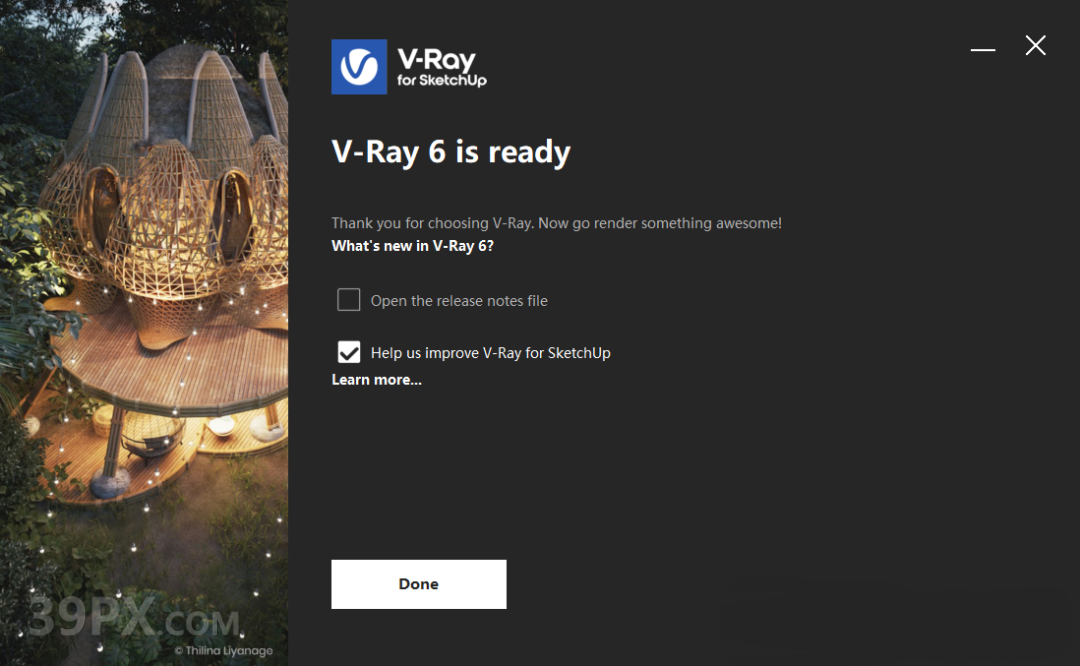Minimize the V-Ray installer window

tap(983, 50)
